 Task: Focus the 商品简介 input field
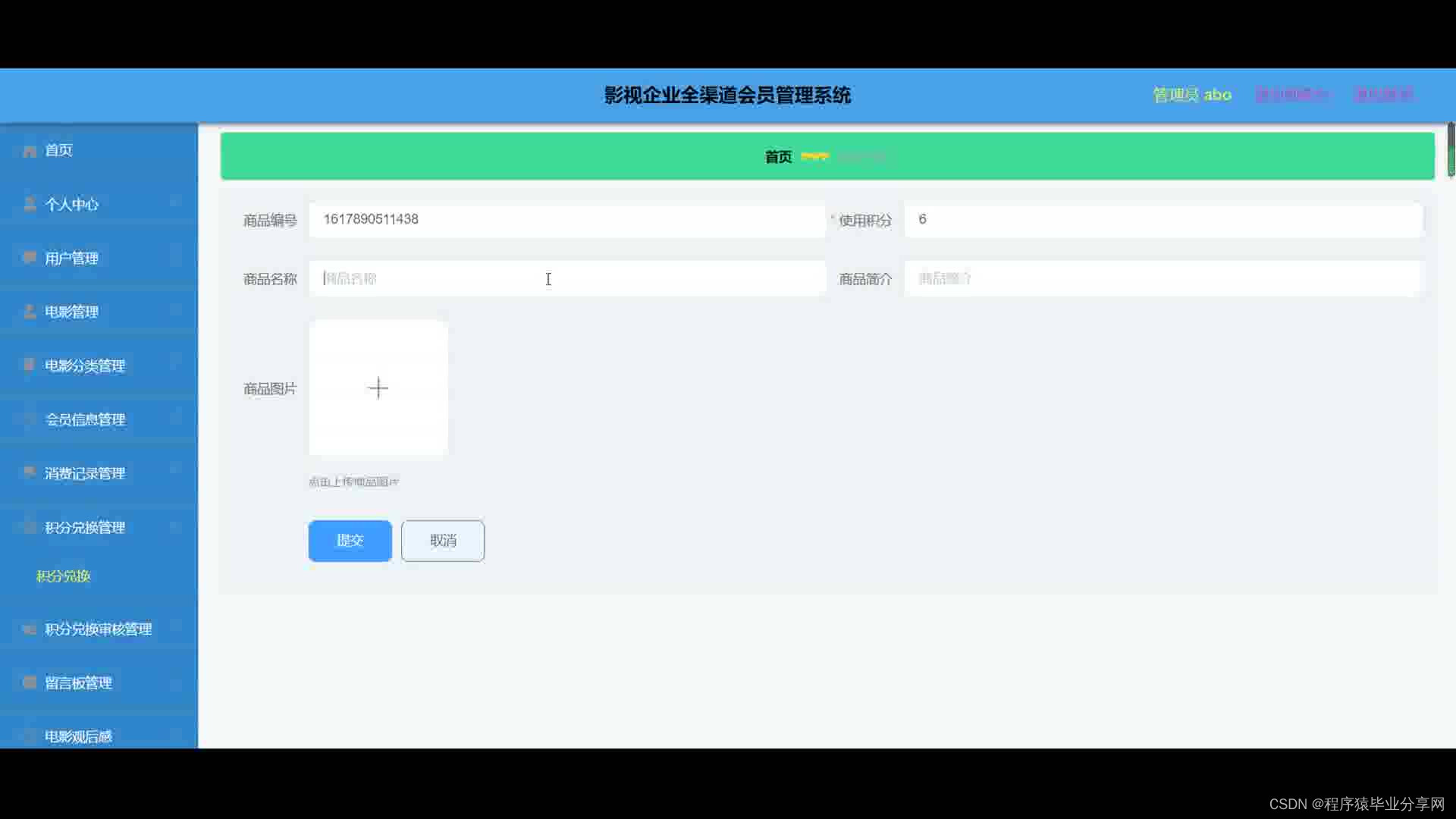(x=1163, y=278)
